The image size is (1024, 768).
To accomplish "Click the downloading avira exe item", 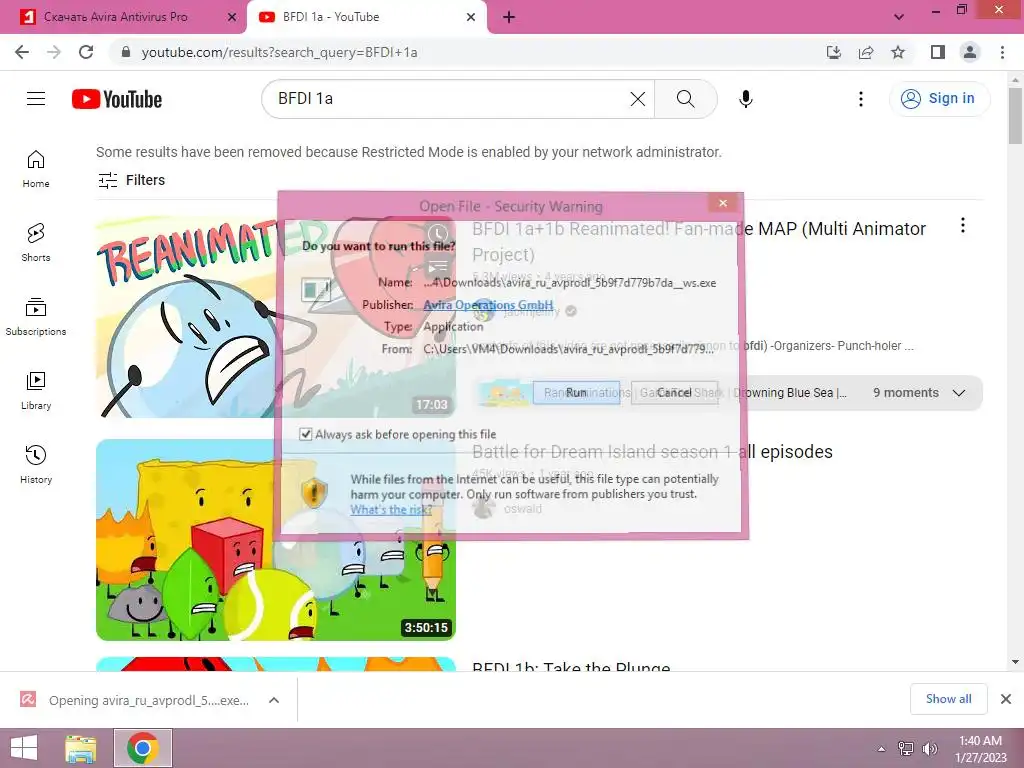I will (135, 700).
